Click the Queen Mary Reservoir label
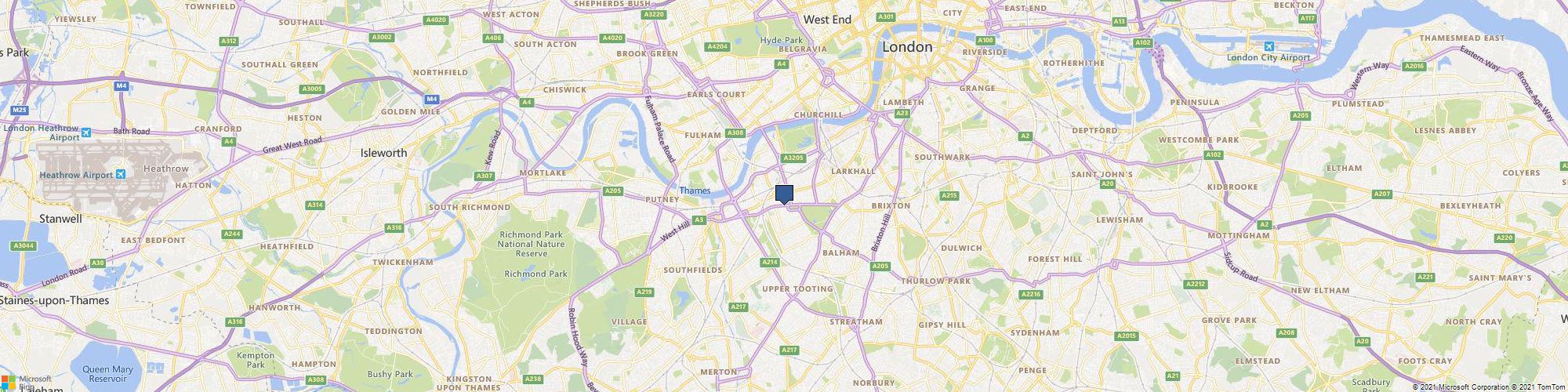 [107, 374]
